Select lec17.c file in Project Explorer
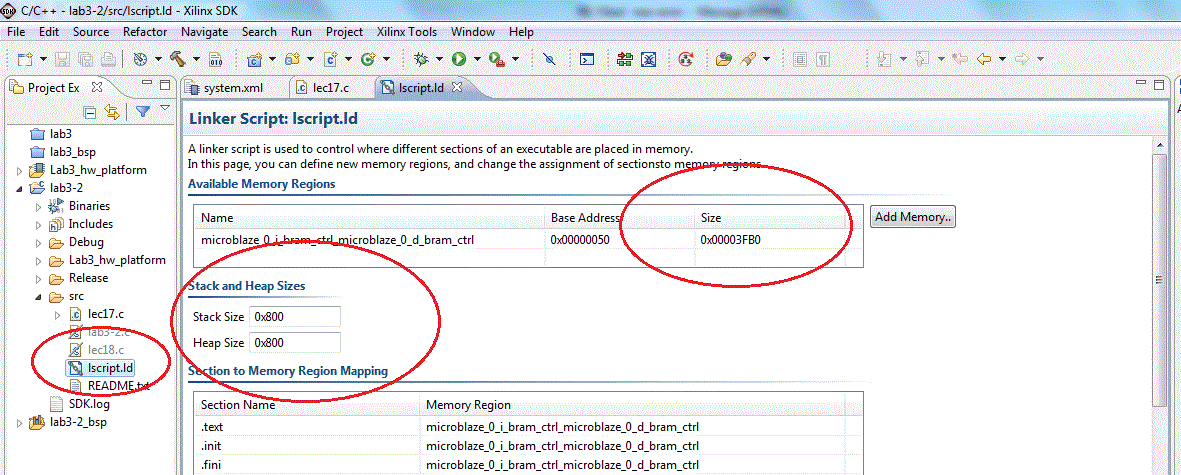1181x475 pixels. click(x=105, y=314)
